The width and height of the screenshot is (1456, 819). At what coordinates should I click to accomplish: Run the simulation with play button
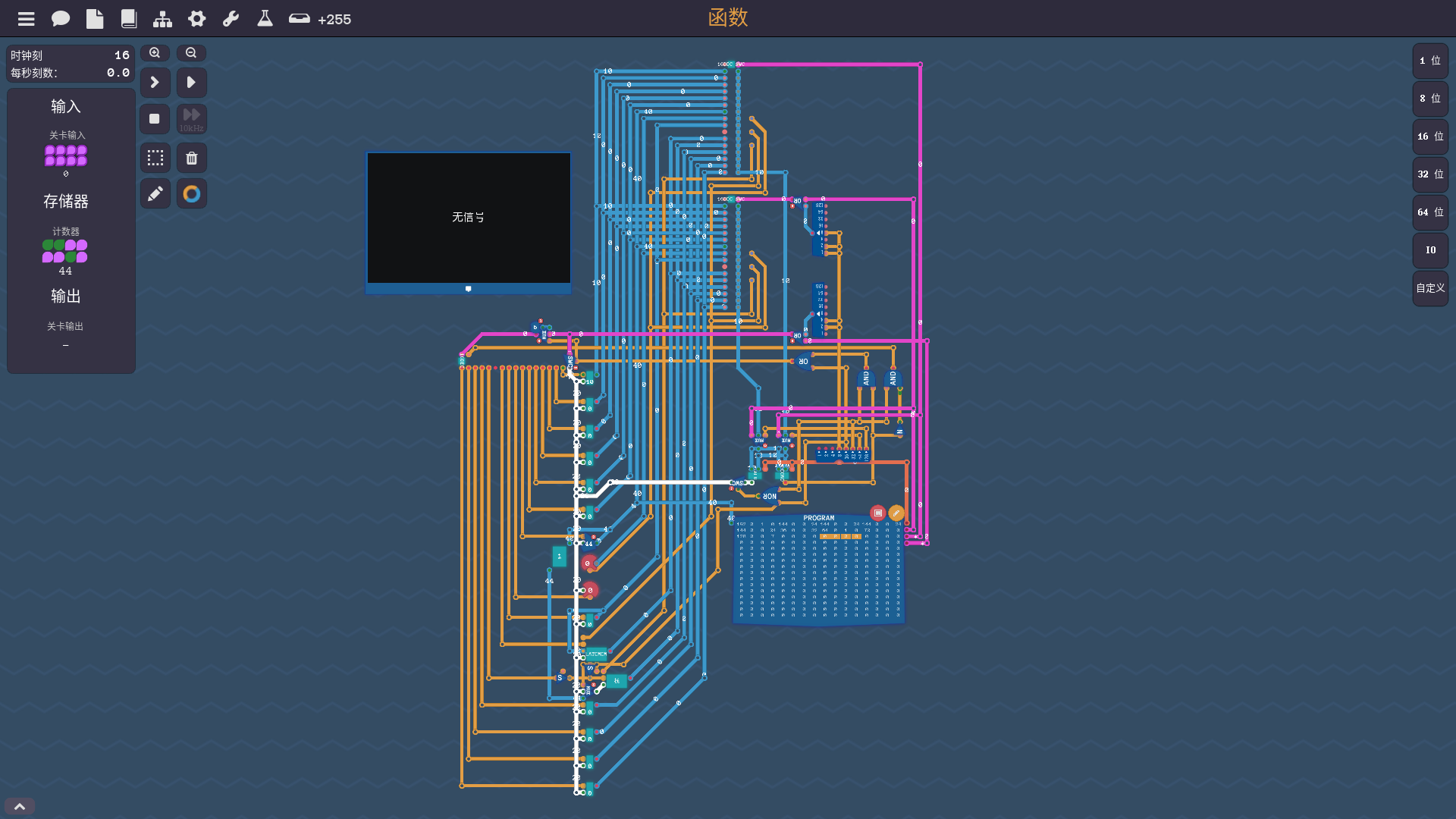click(192, 82)
